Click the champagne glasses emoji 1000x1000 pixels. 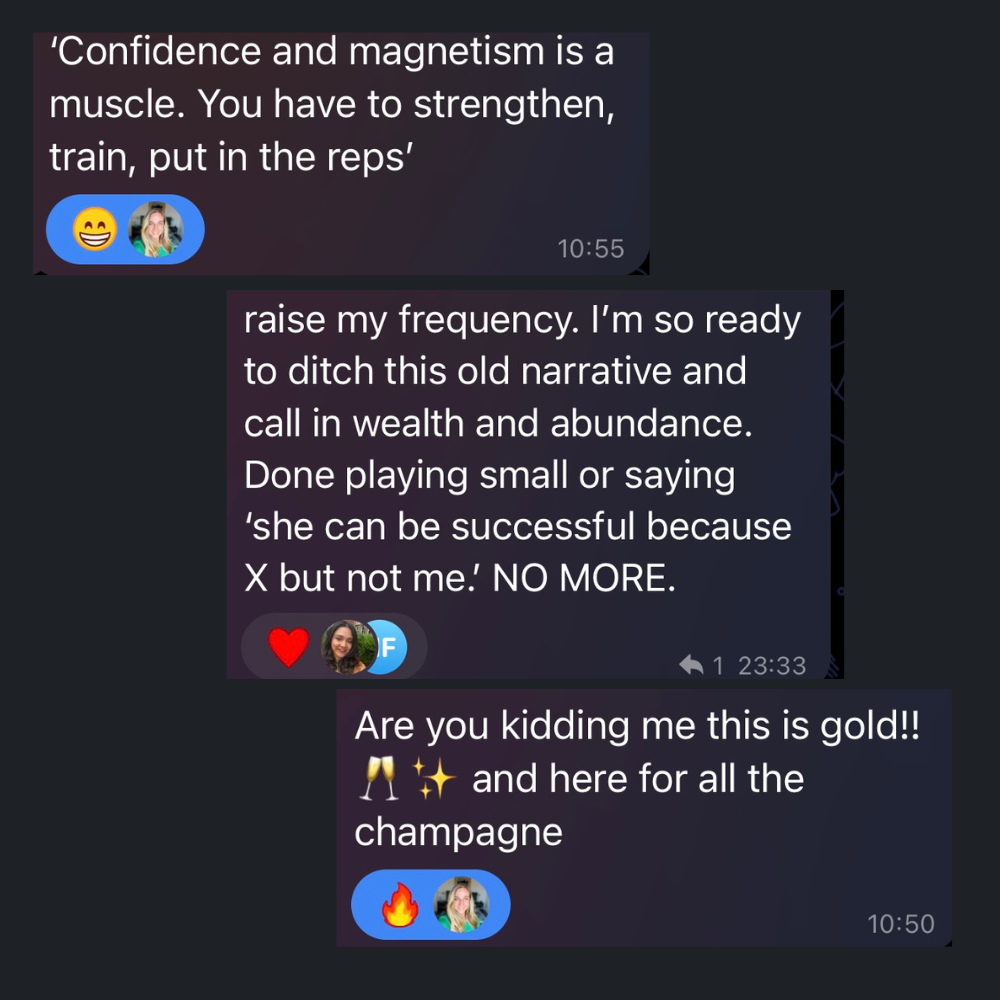379,778
